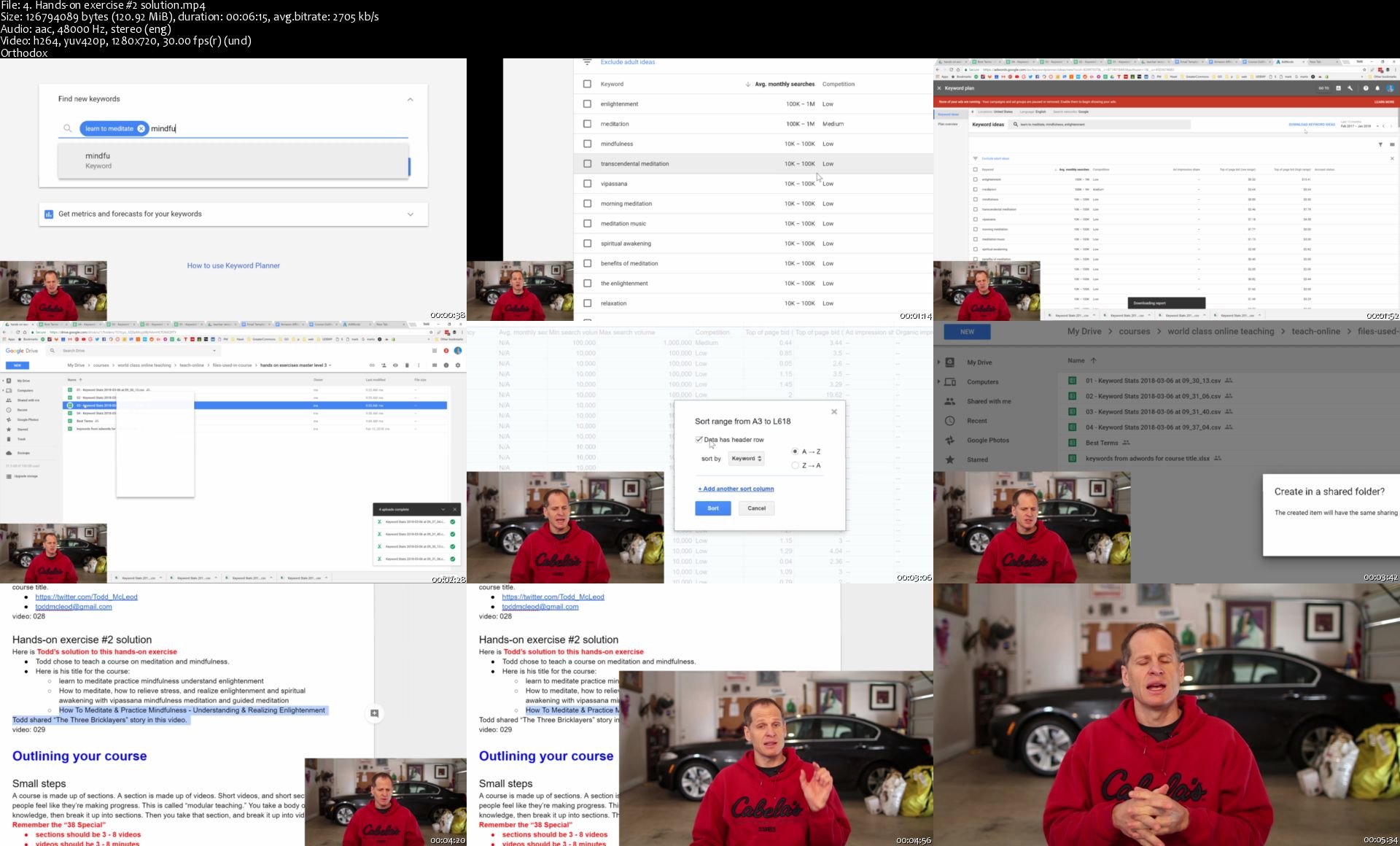Click the blue scrollbar in keyword suggestion list
1400x846 pixels.
(409, 166)
